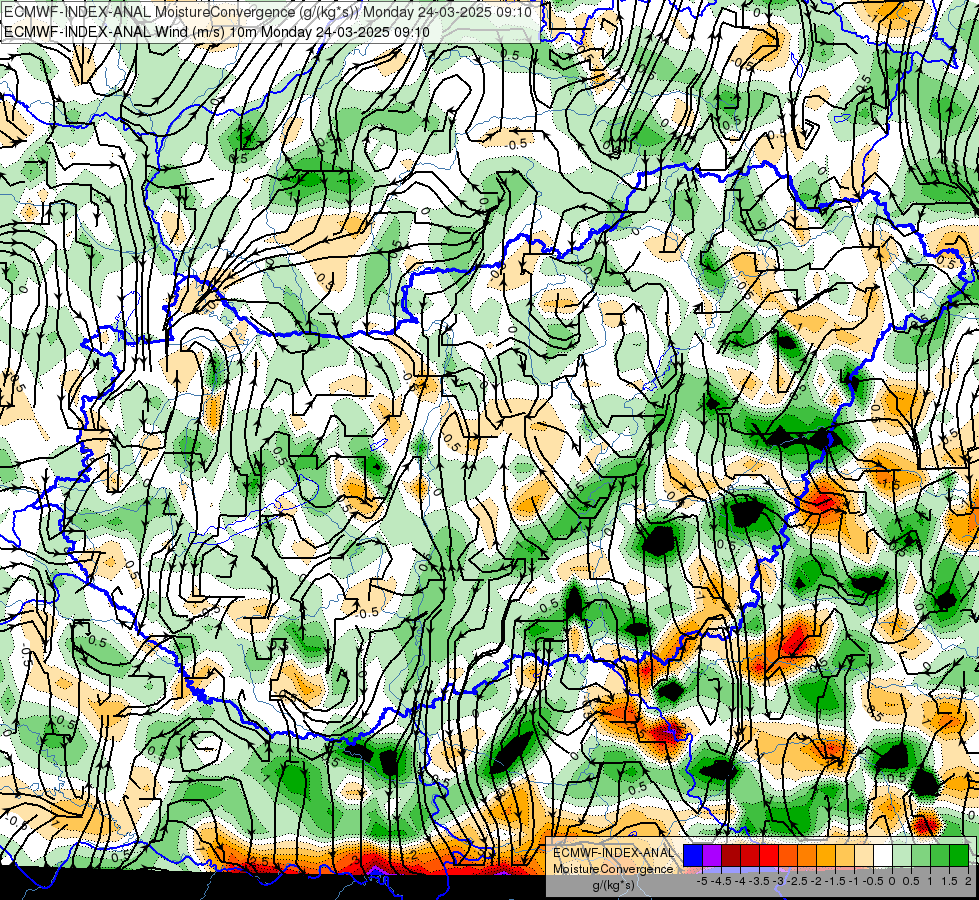979x900 pixels.
Task: Click pale peach legend swatch for -1 to -0.5
Action: click(x=864, y=855)
